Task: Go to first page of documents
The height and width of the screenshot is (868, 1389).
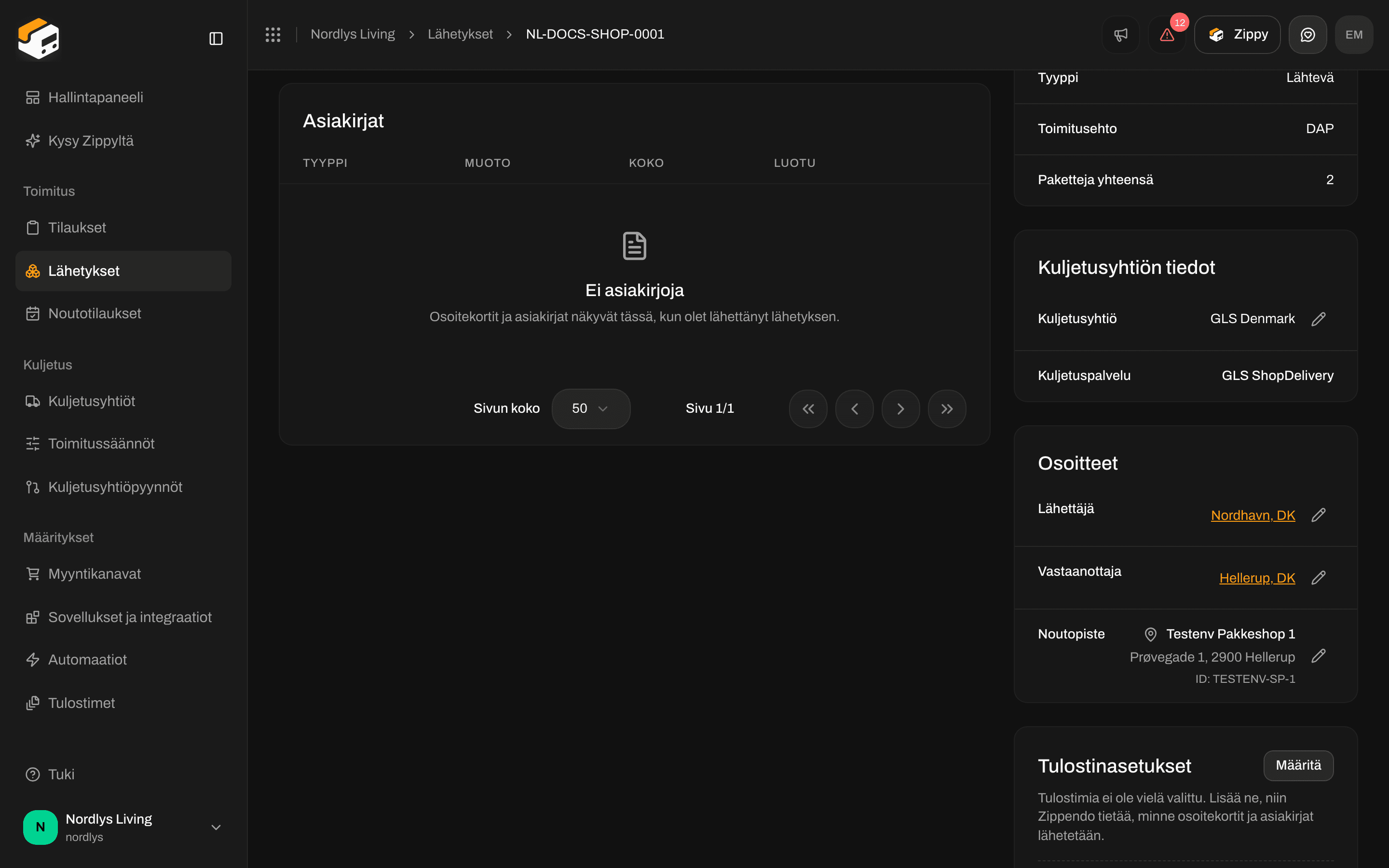Action: 808,409
